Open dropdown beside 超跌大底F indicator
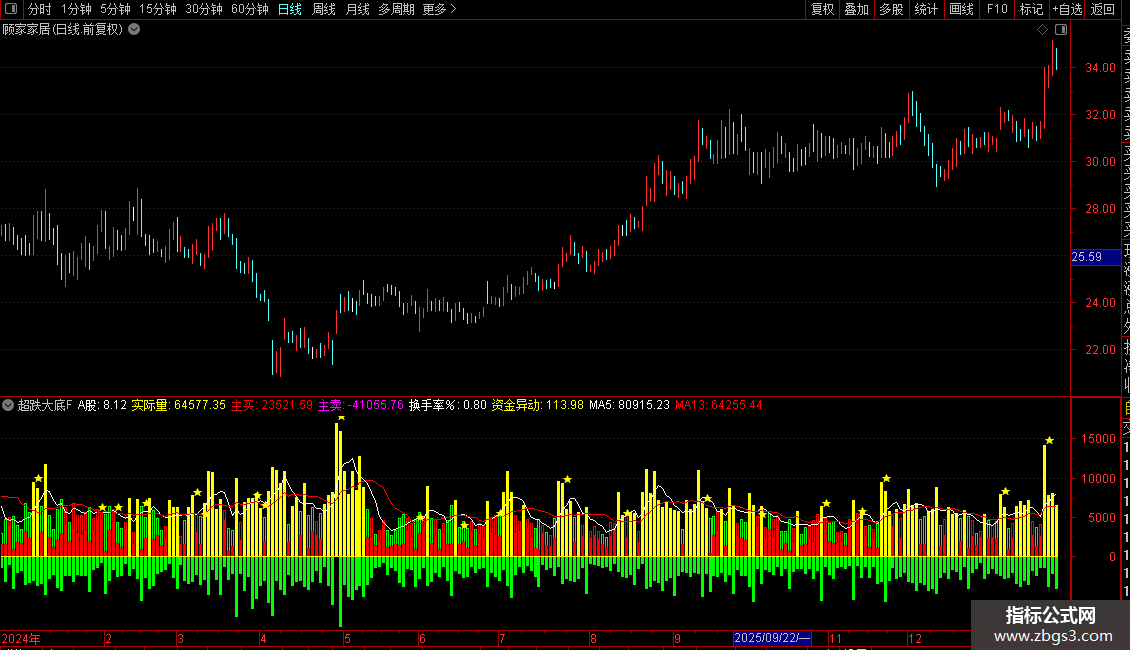Image resolution: width=1130 pixels, height=650 pixels. pyautogui.click(x=8, y=405)
